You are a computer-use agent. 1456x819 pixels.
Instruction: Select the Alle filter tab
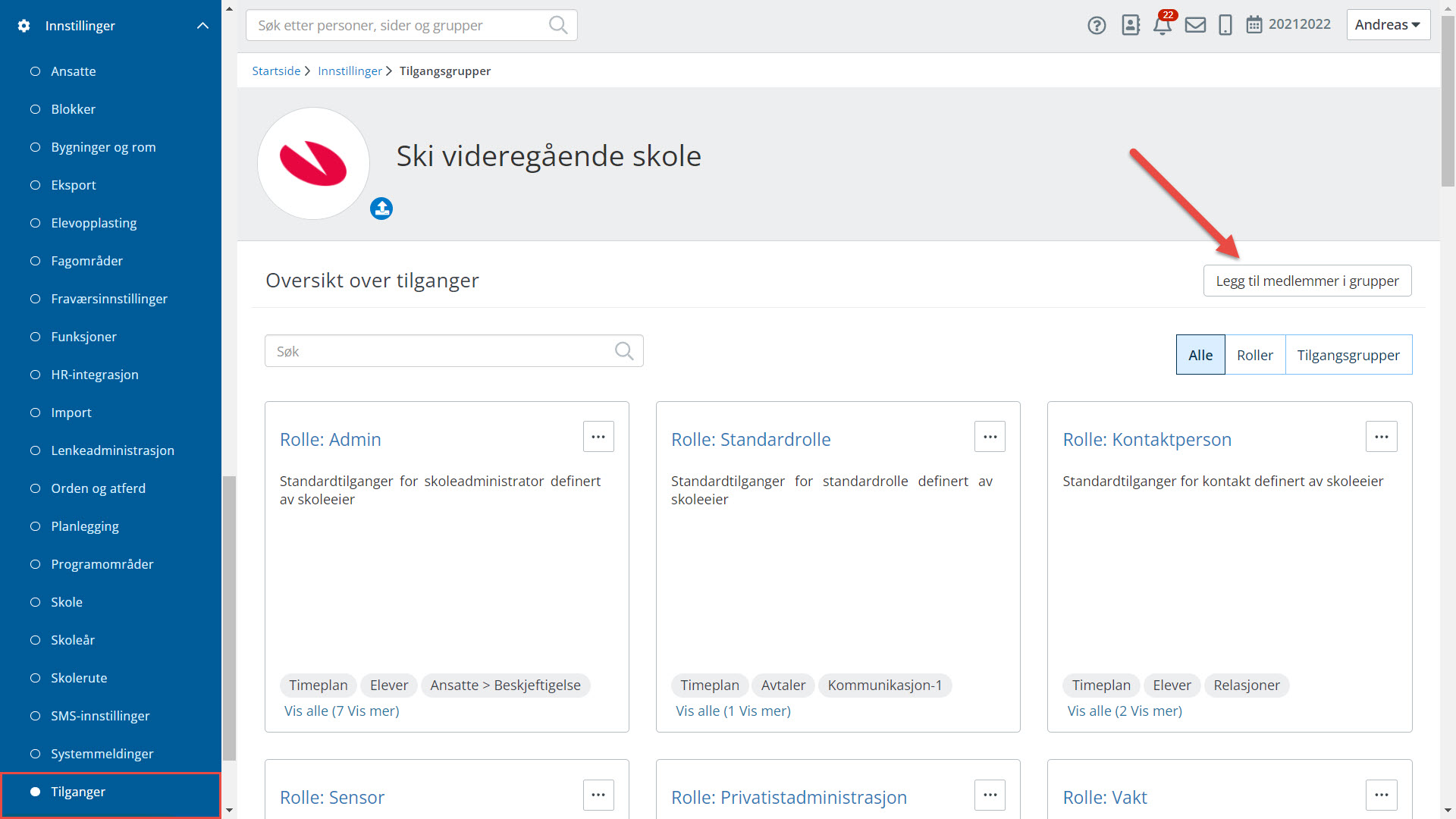[x=1200, y=355]
